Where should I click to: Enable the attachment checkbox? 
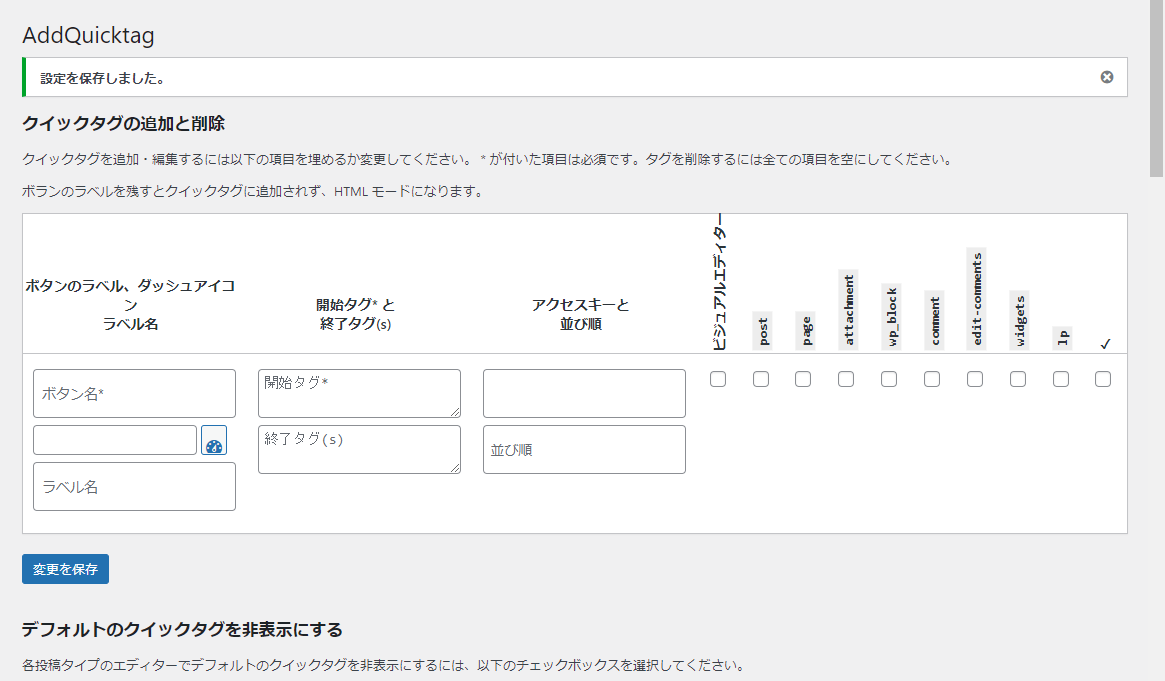(x=846, y=378)
